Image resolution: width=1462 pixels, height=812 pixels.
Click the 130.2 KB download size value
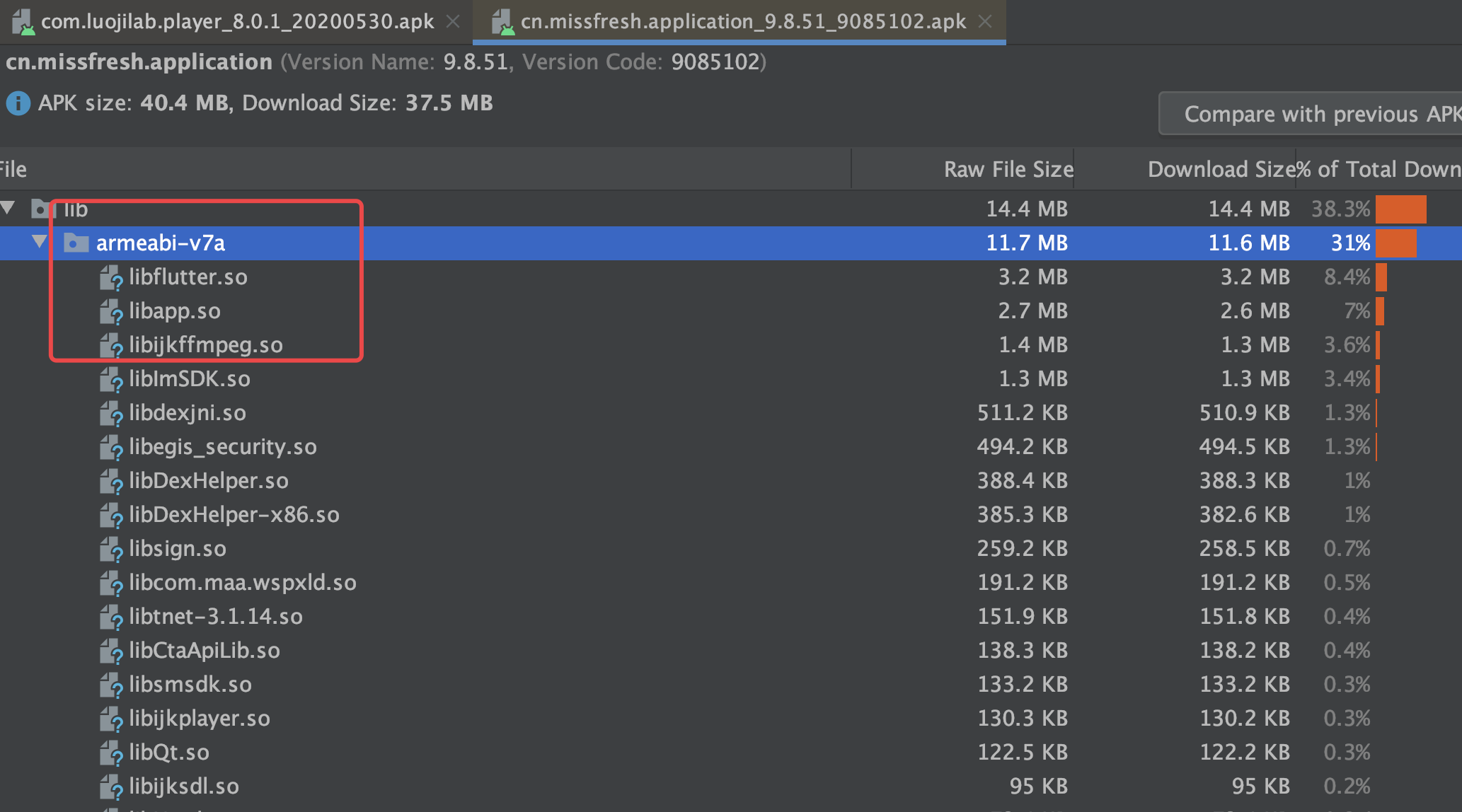pos(1245,718)
